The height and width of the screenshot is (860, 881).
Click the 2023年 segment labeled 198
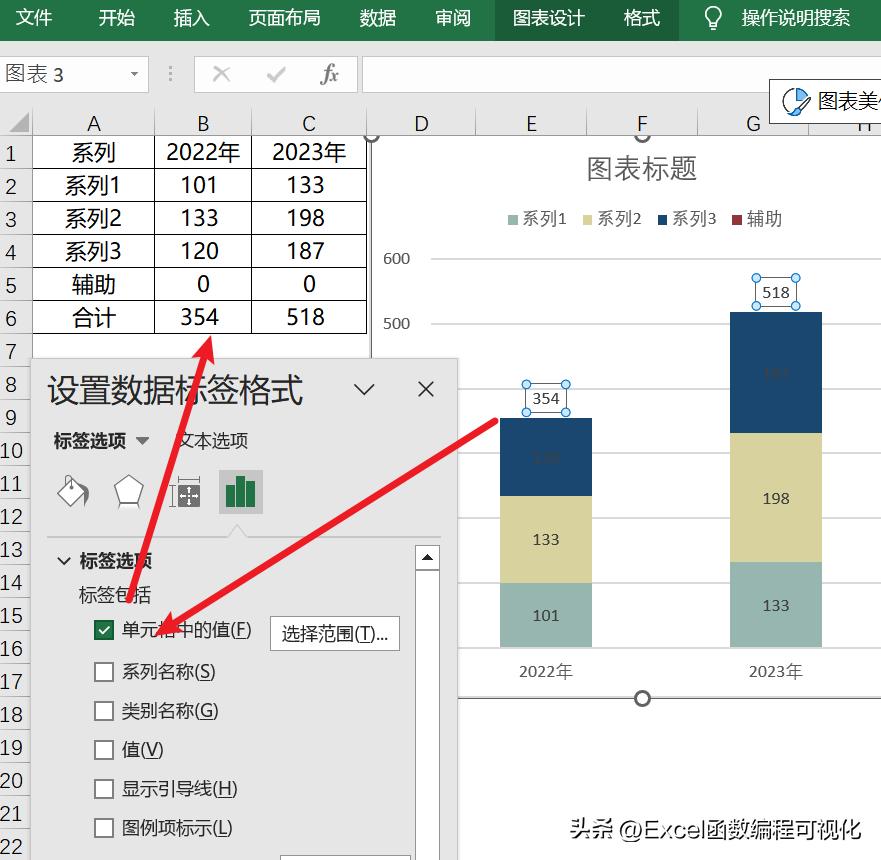click(x=775, y=497)
